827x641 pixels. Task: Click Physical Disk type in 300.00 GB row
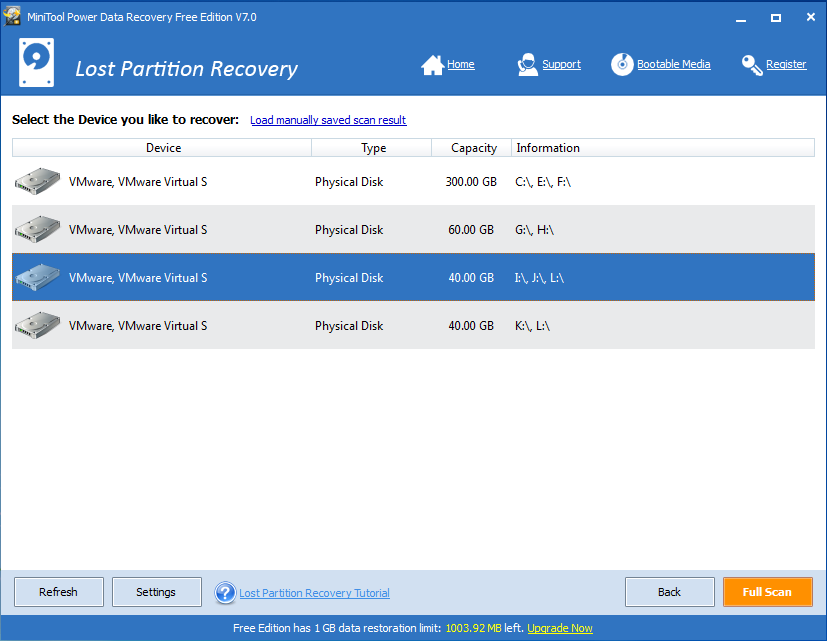click(349, 181)
